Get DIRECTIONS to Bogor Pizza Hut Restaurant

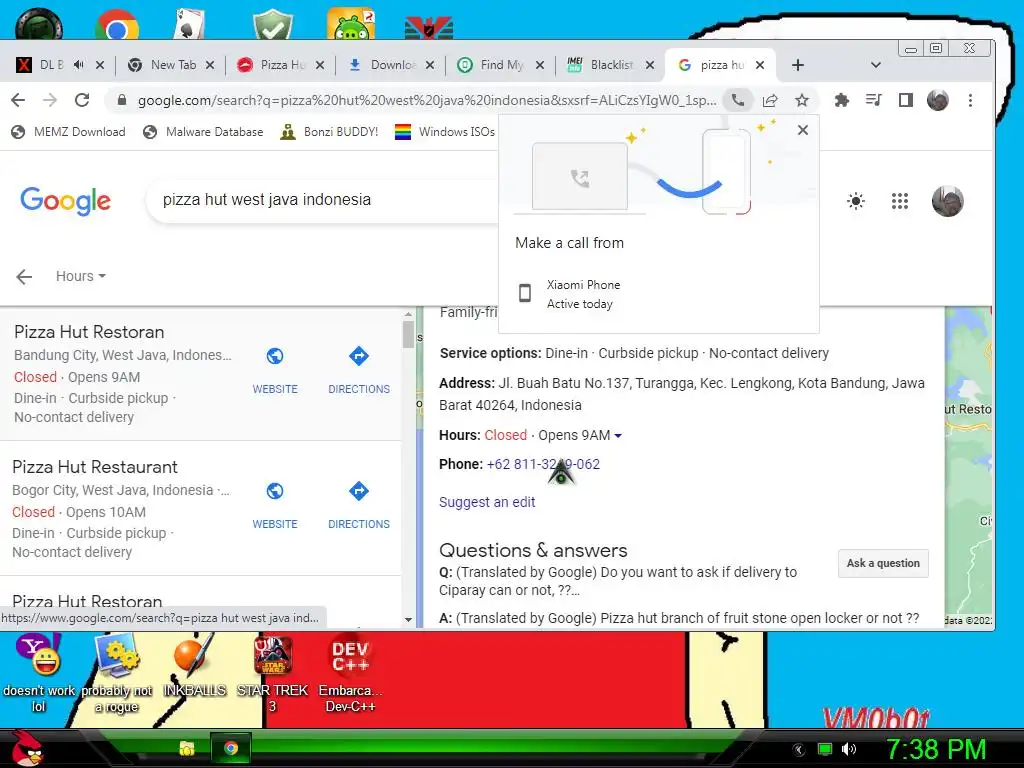point(359,505)
